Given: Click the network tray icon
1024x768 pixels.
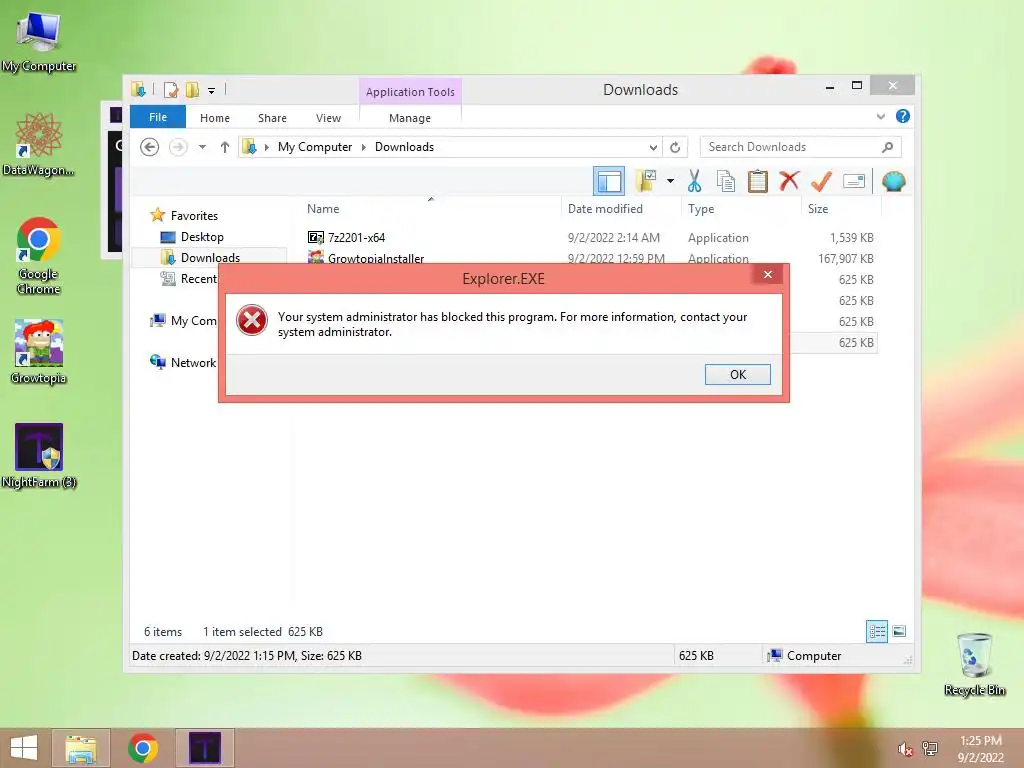Looking at the screenshot, I should point(929,748).
